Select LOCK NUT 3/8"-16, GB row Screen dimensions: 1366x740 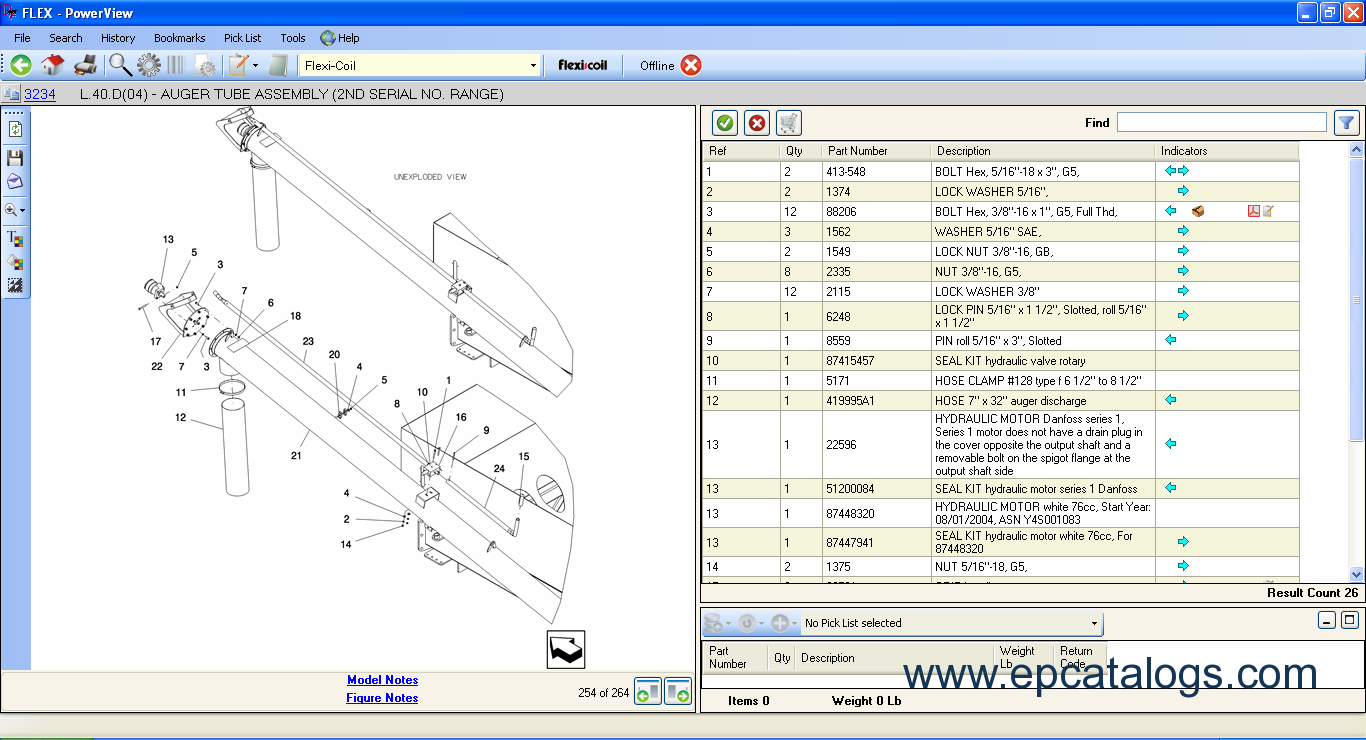pyautogui.click(x=1000, y=251)
